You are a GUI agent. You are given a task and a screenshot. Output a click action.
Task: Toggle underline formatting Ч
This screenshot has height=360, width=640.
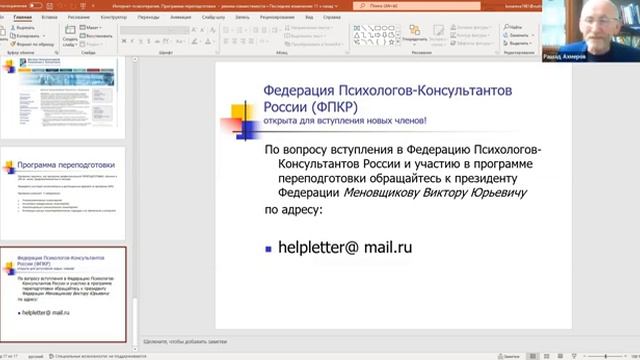(x=141, y=41)
